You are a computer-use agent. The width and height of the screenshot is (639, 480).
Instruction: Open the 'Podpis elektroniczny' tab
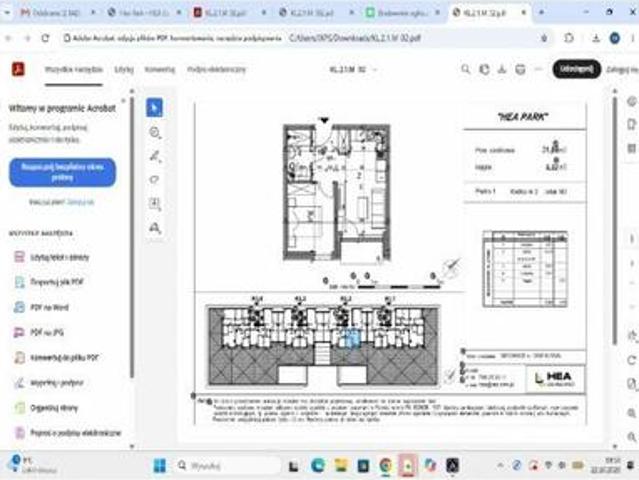pyautogui.click(x=216, y=69)
